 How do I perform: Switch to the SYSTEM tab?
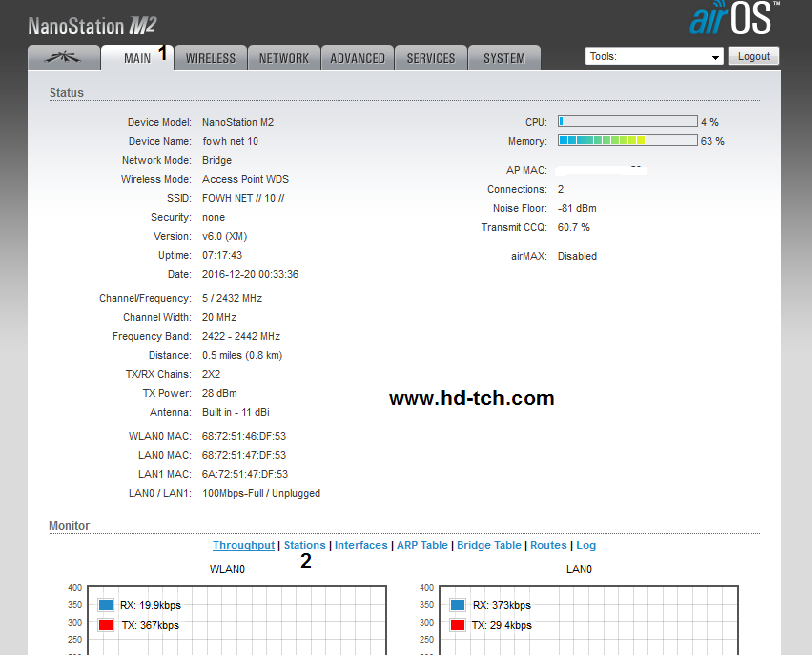504,58
